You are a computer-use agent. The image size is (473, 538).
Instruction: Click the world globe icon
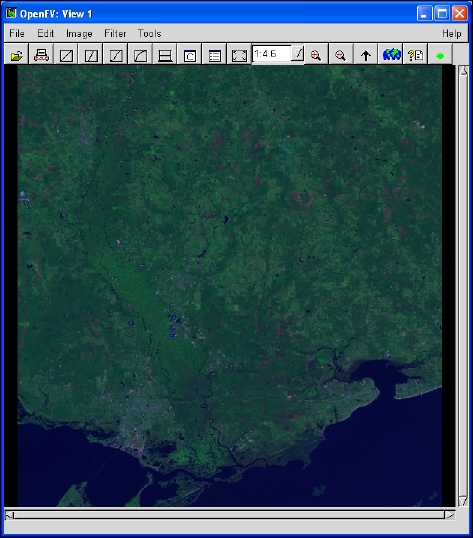coord(391,55)
